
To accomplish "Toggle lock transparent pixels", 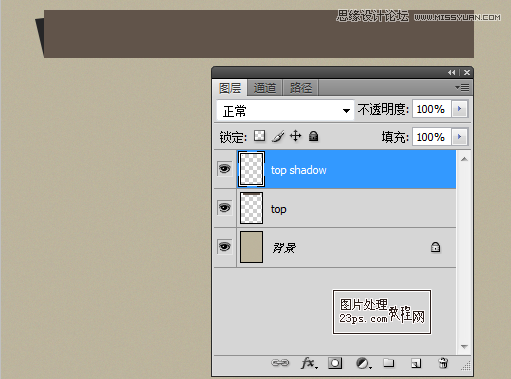I will coord(259,136).
